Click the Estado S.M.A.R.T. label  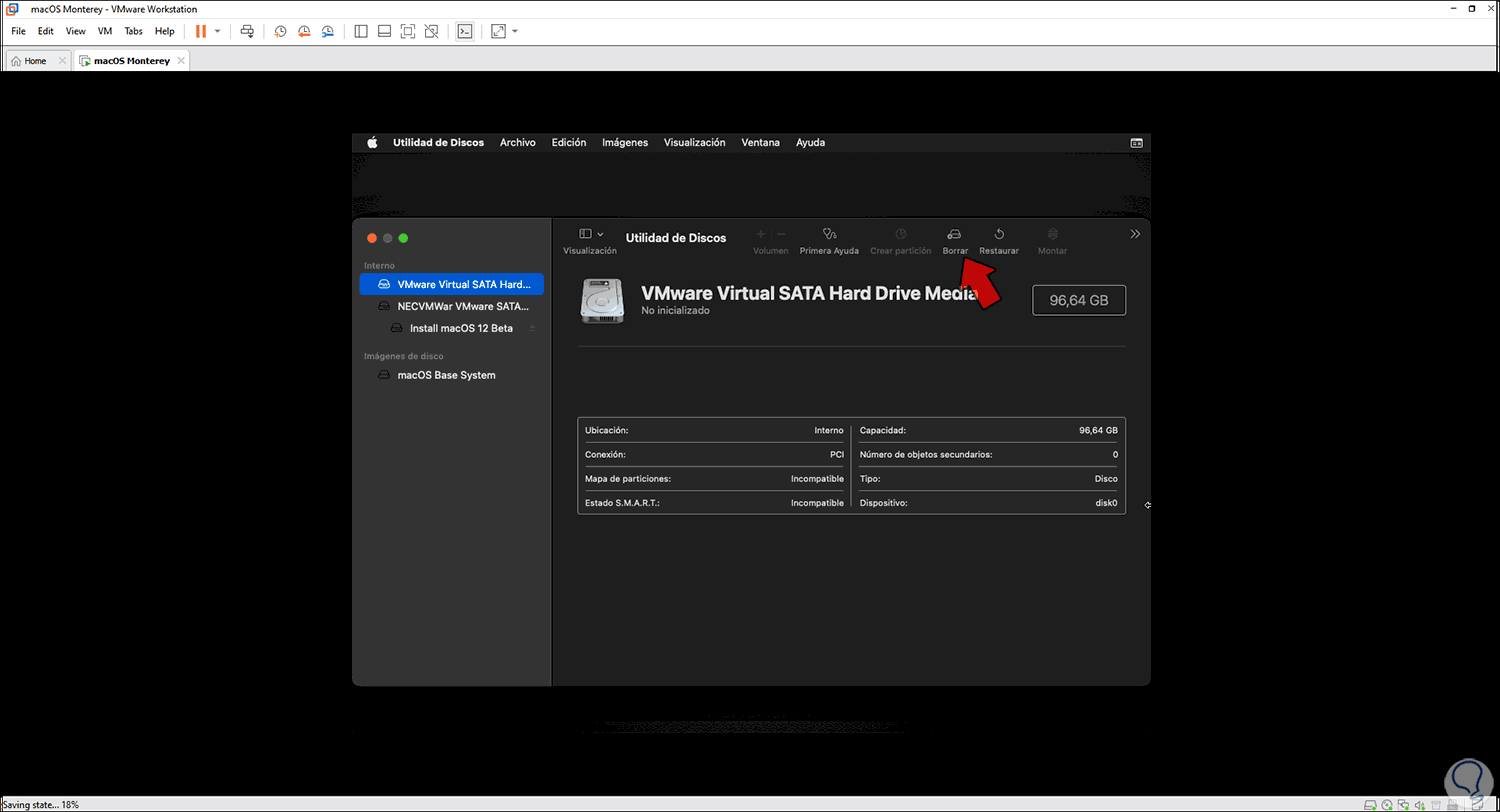tap(622, 503)
